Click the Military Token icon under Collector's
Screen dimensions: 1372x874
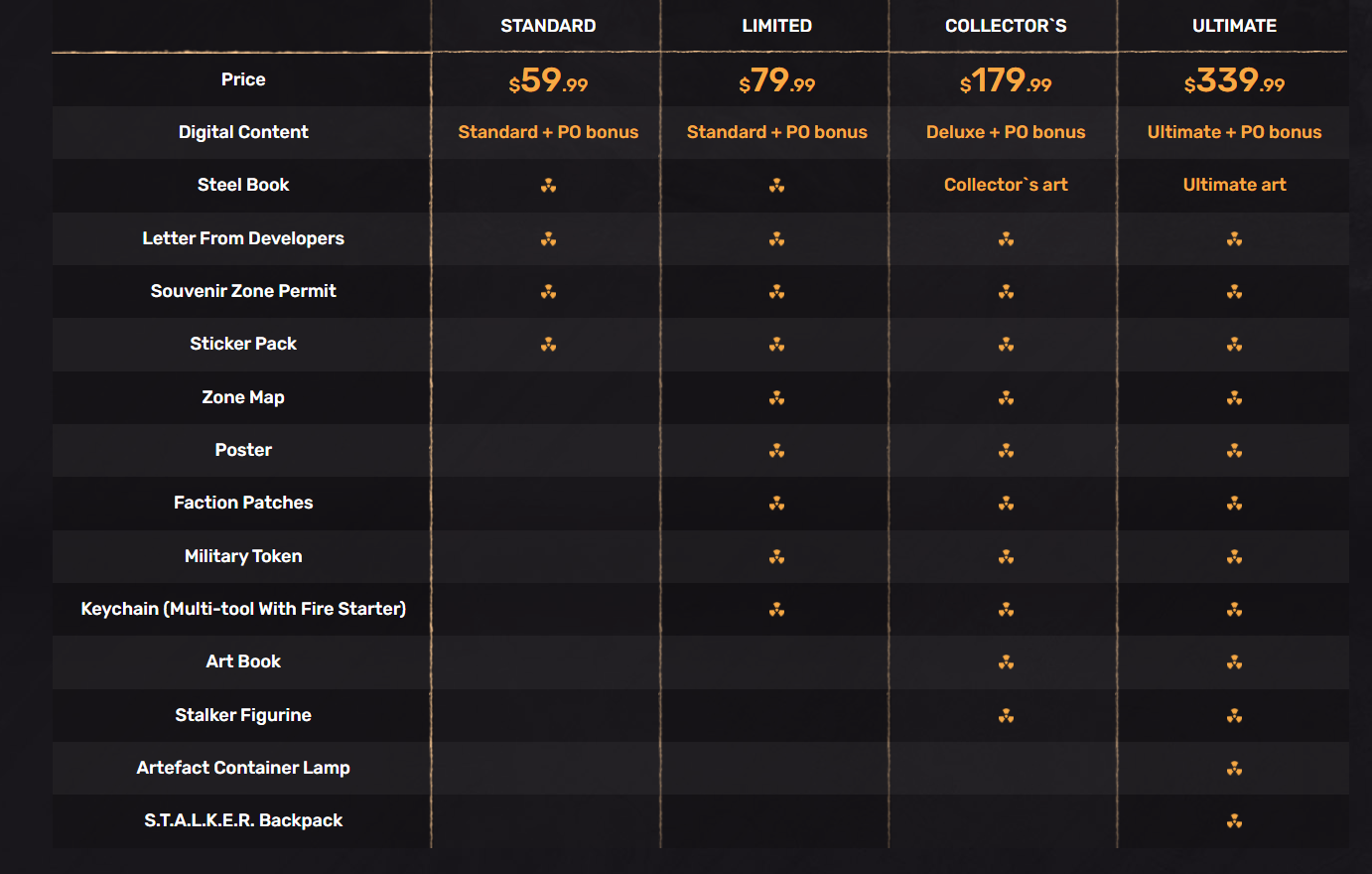(x=1006, y=557)
